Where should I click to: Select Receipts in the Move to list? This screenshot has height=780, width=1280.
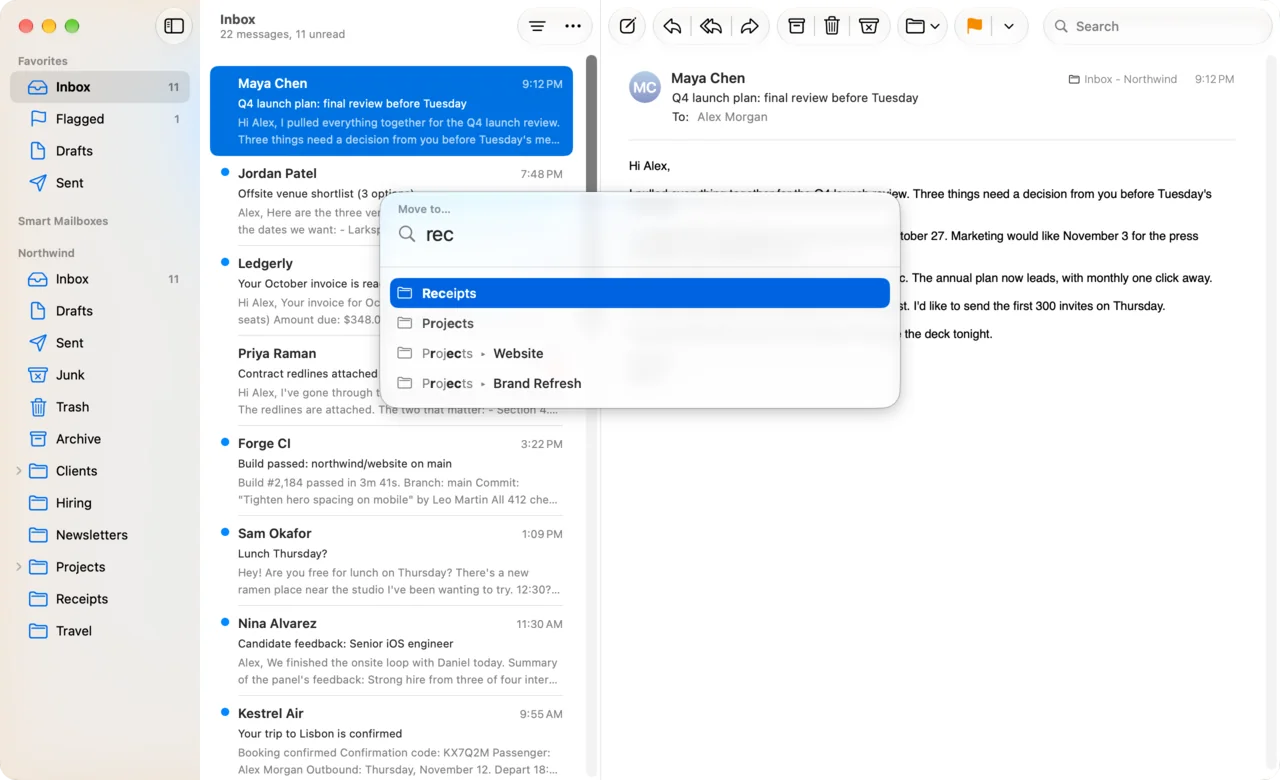(640, 293)
